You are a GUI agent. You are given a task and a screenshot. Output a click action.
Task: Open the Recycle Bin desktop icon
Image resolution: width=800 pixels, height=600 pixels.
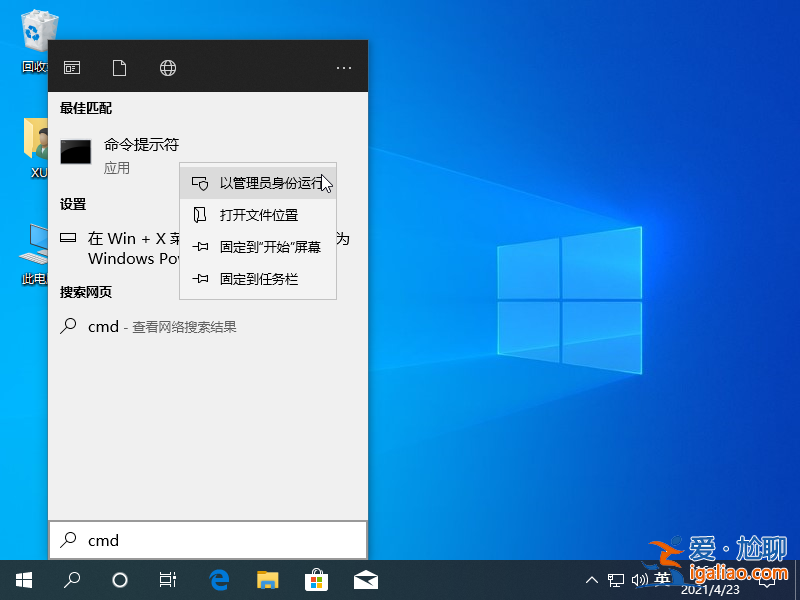click(37, 30)
